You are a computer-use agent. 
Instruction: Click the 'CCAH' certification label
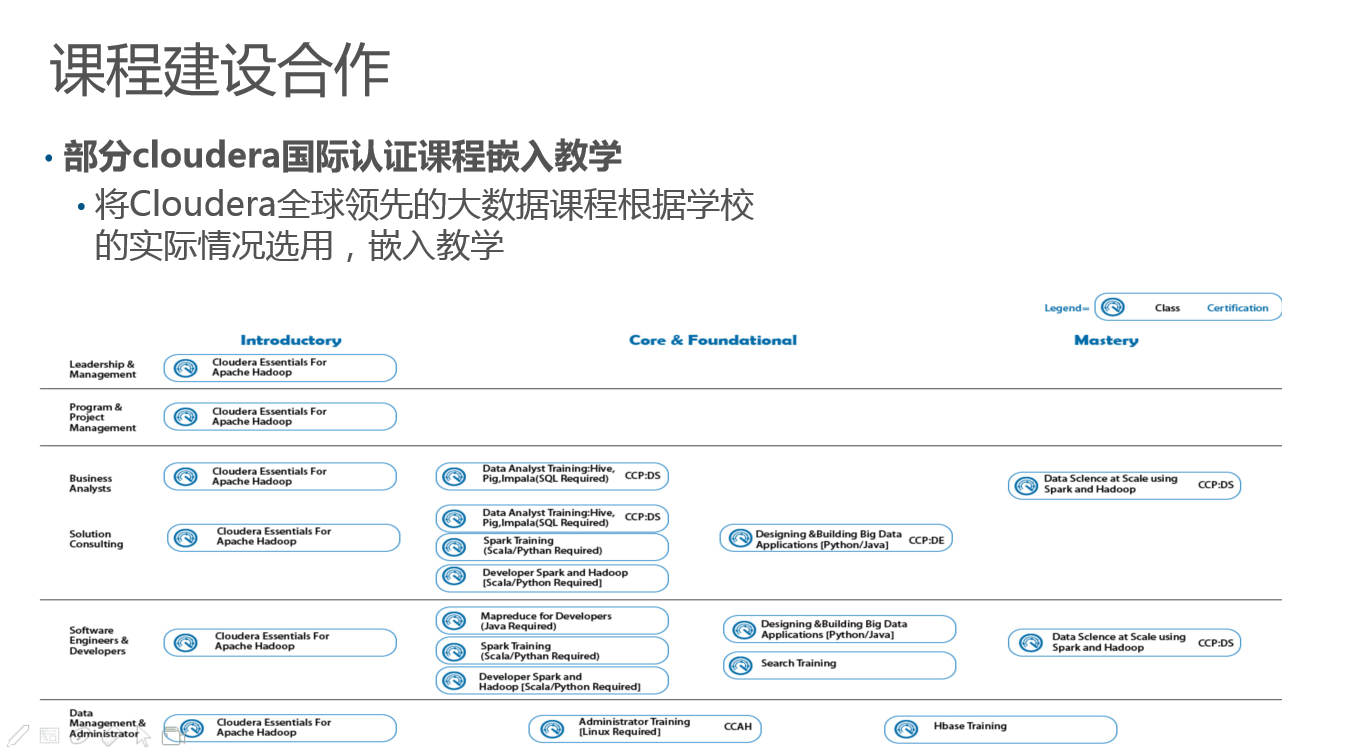point(738,726)
